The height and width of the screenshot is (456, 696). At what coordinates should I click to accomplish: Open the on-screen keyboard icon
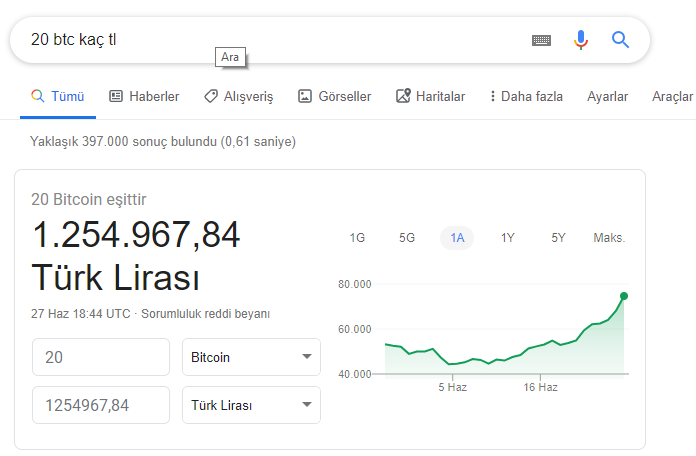[541, 40]
